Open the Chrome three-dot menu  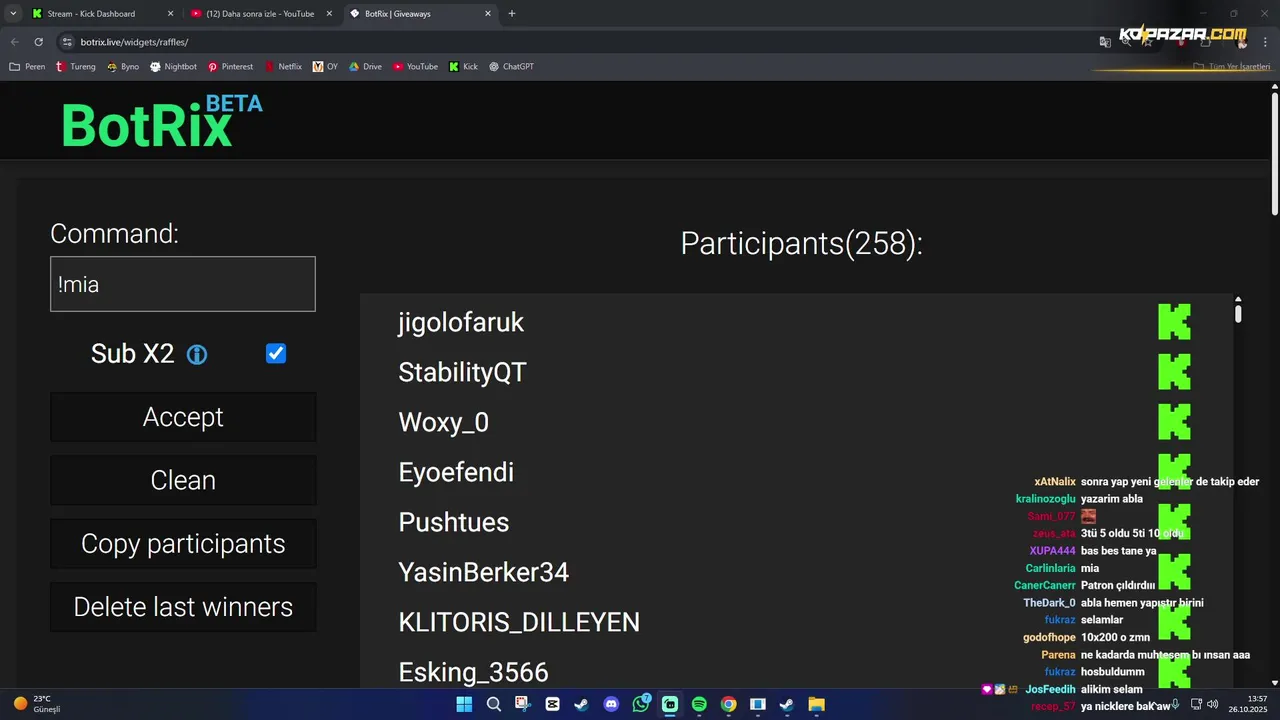coord(1264,42)
